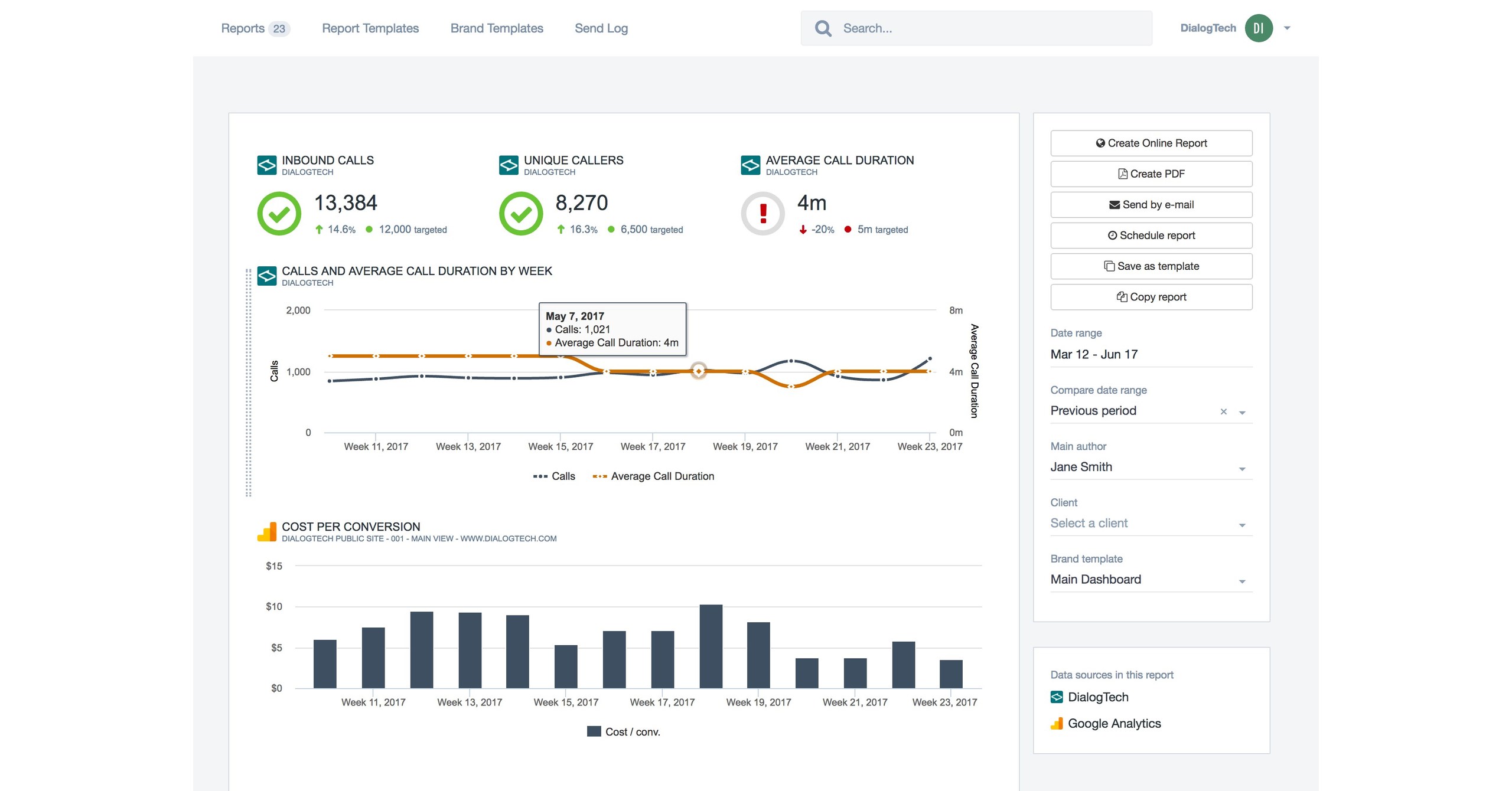Click the Mar 12 - Jun 17 date range field
Image resolution: width=1512 pixels, height=791 pixels.
pyautogui.click(x=1151, y=354)
